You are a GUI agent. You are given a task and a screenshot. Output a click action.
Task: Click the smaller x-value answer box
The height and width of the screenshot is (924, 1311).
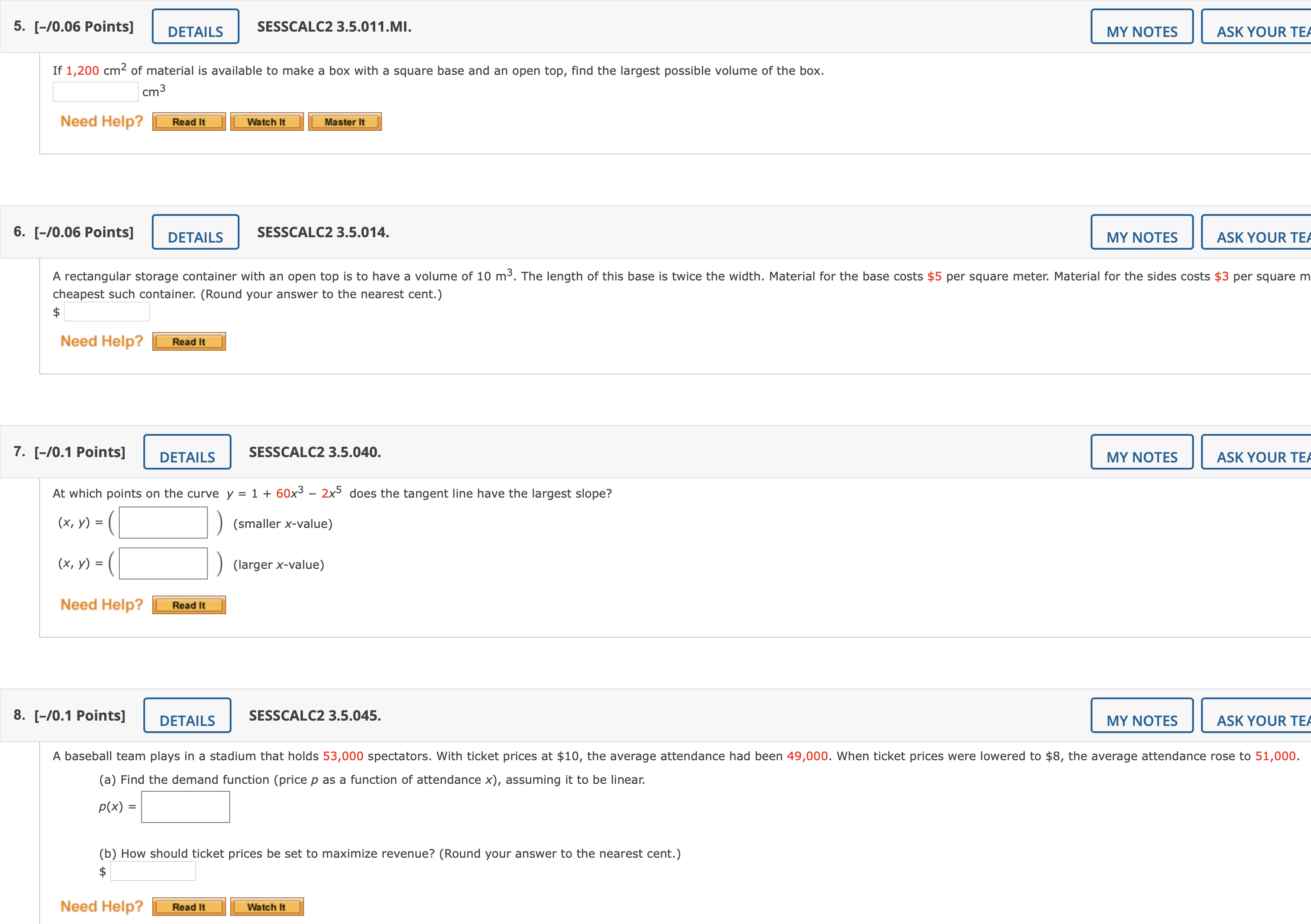click(163, 523)
